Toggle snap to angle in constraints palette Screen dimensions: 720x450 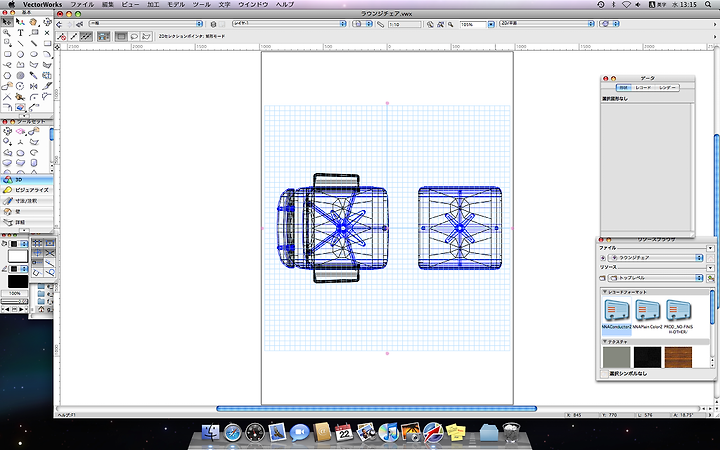point(38,253)
